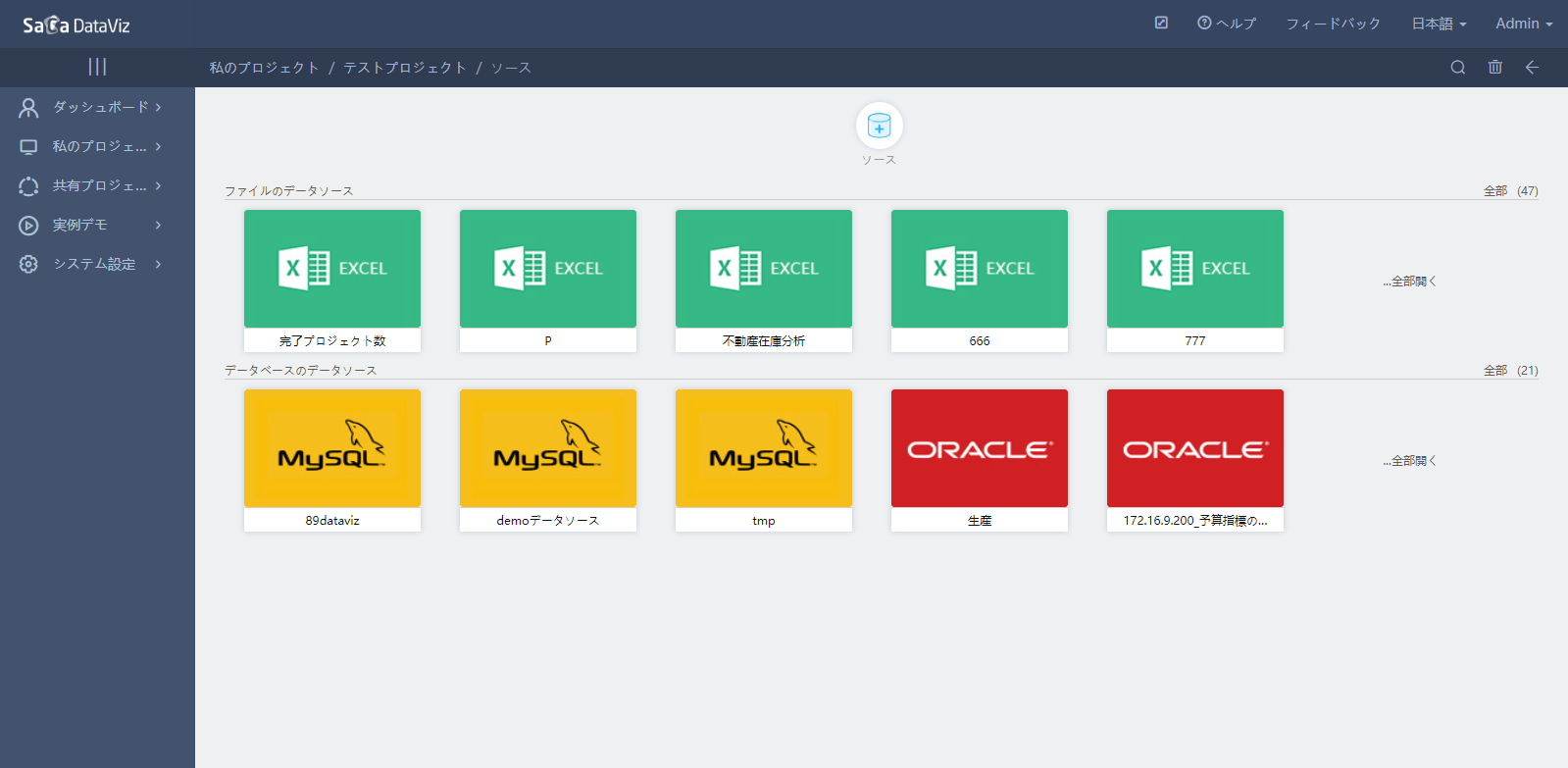
Task: Go back with the left arrow icon
Action: (1532, 67)
